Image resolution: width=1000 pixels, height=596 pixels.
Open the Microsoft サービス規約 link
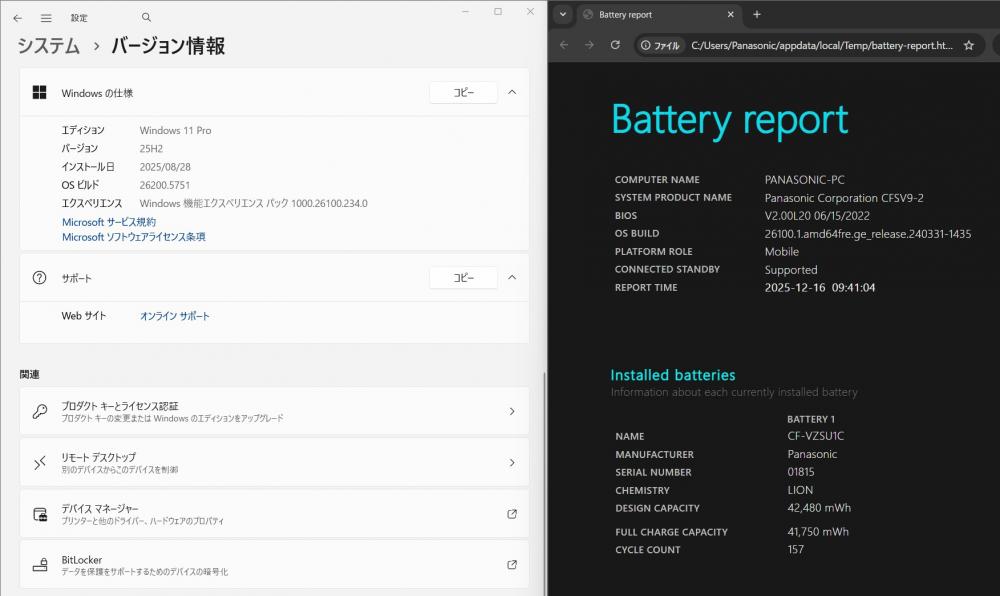109,222
